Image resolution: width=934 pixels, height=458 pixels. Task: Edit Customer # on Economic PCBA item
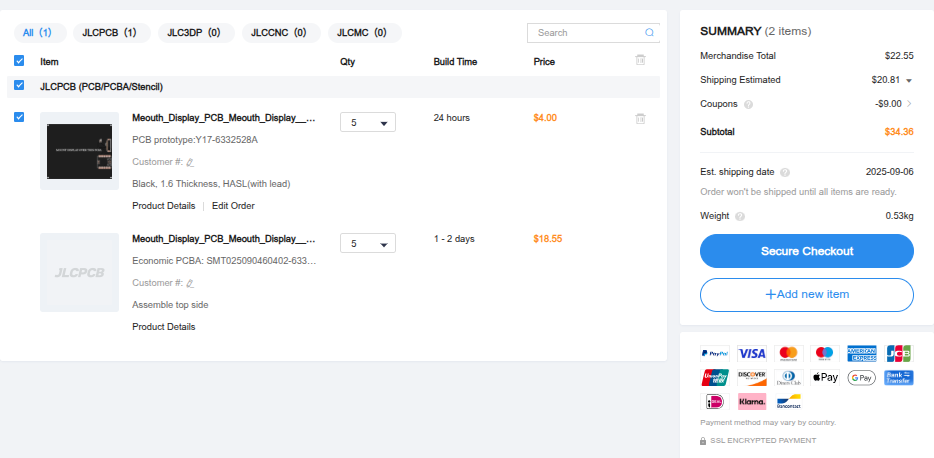click(190, 283)
